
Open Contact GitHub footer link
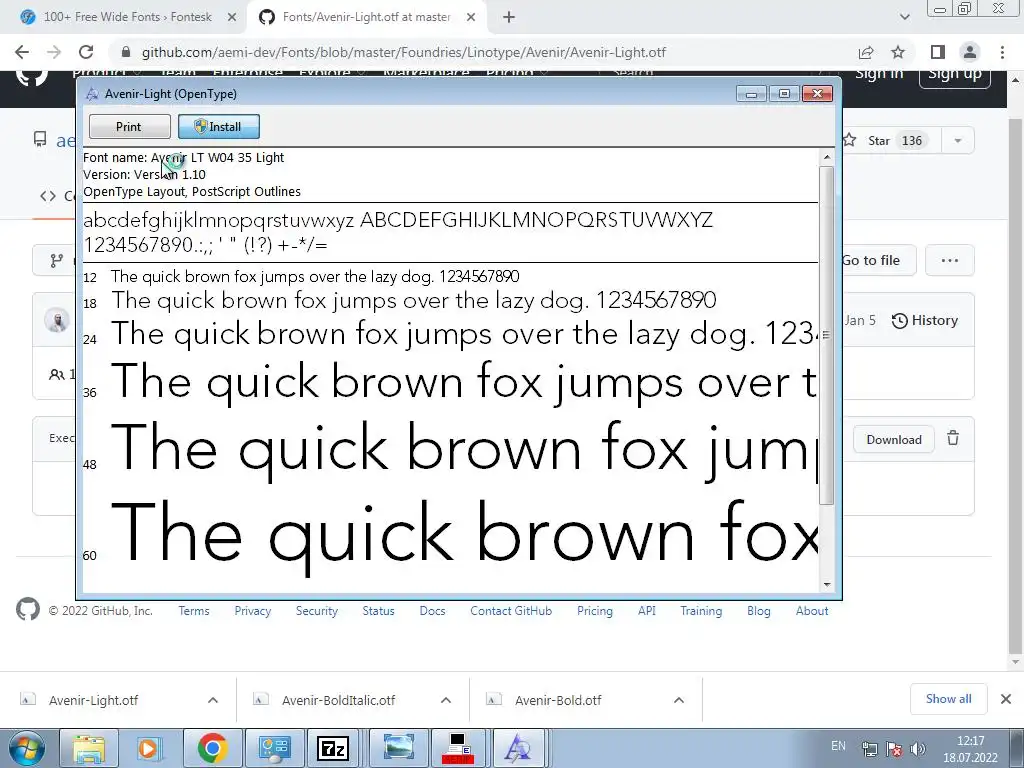(511, 611)
